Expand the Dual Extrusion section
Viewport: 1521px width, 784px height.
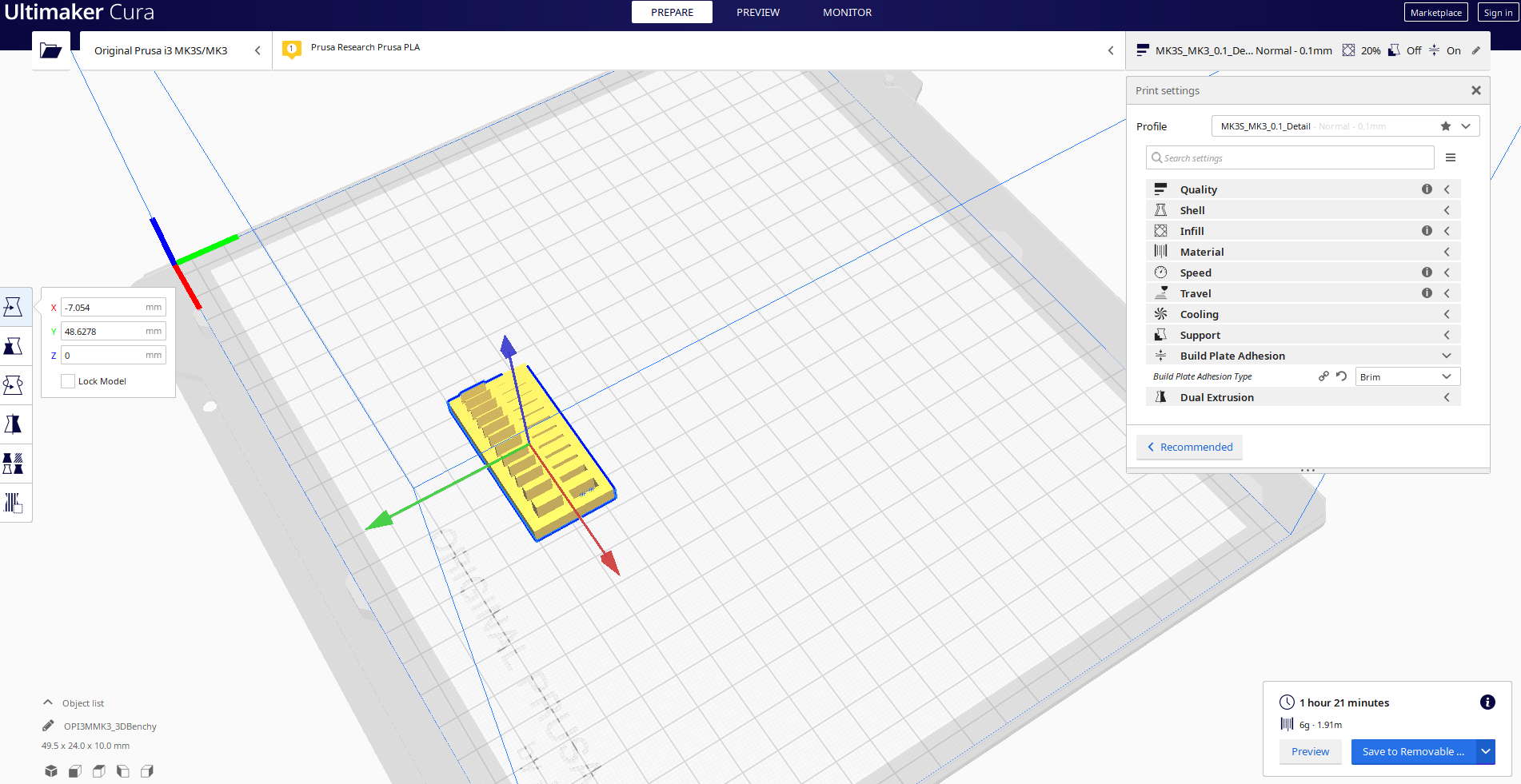click(1303, 397)
